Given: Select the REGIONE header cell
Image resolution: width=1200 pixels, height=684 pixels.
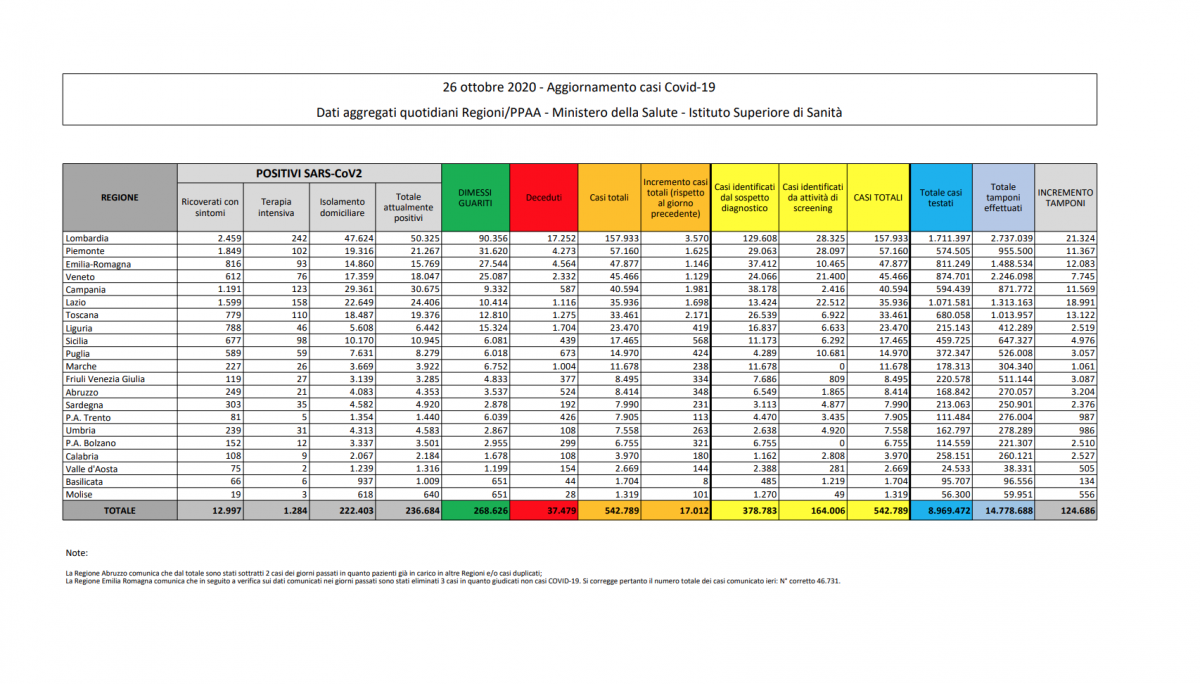Looking at the screenshot, I should coord(120,198).
